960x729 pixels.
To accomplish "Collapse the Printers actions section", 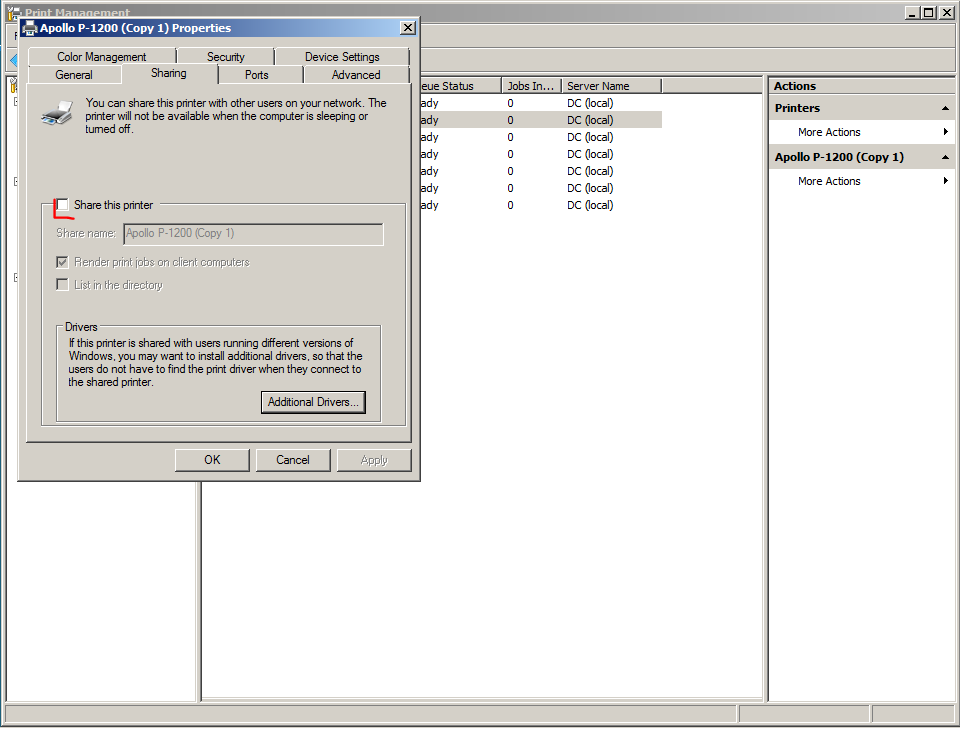I will [945, 108].
